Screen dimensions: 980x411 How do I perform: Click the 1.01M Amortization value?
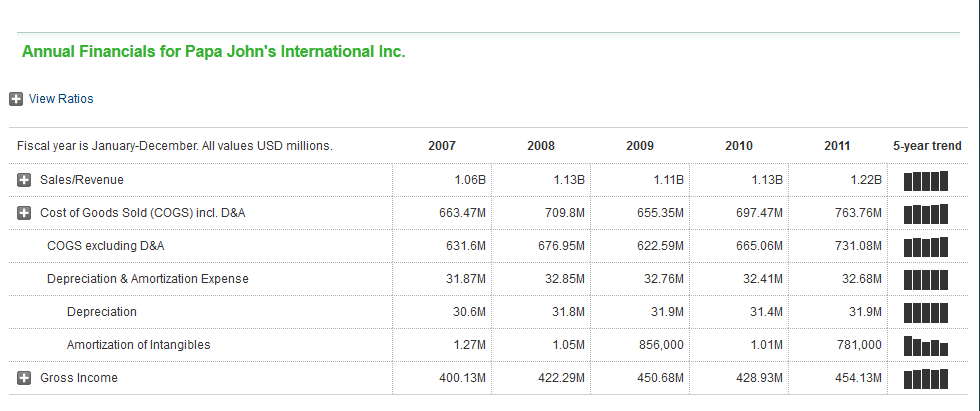pyautogui.click(x=766, y=345)
